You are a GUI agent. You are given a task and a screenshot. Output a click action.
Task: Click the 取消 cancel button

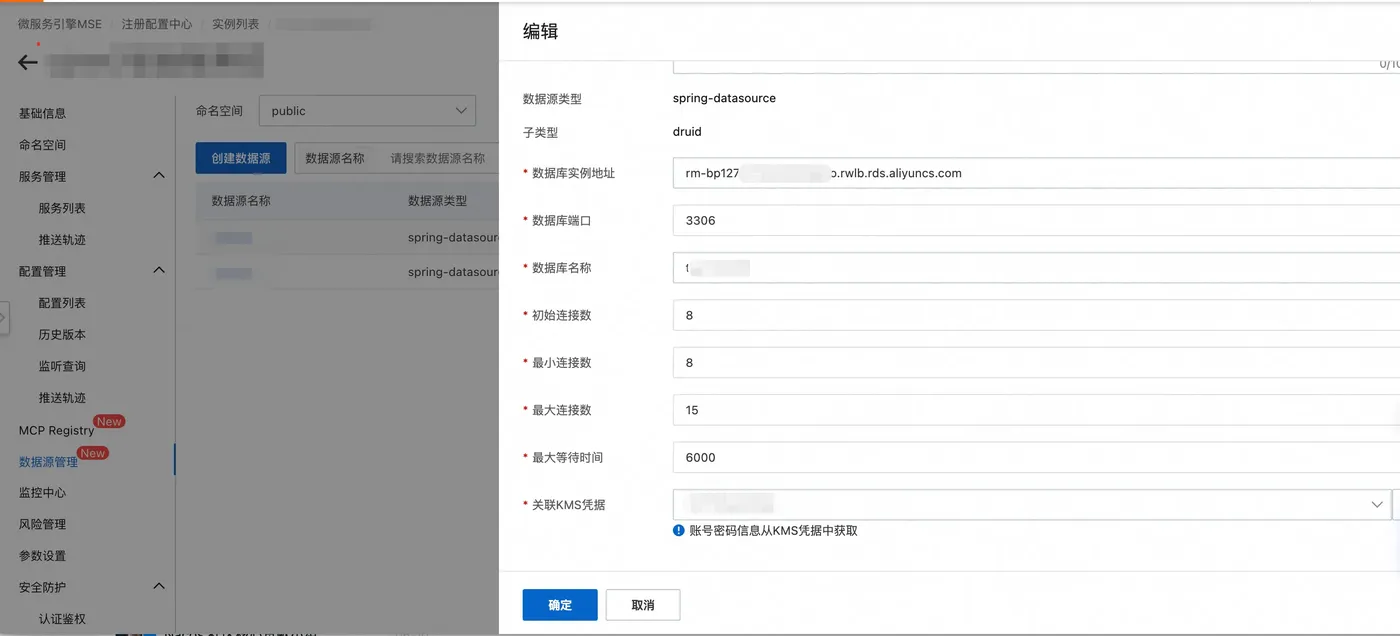coord(643,605)
